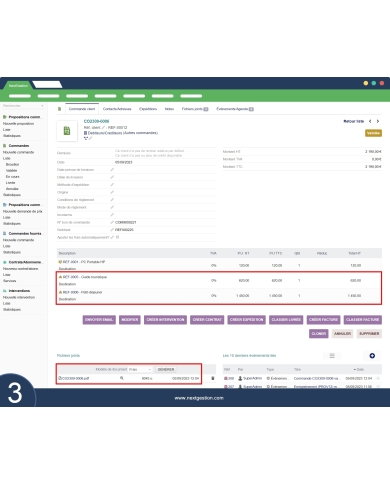Edit planned delivery date pencil icon
Viewport: 390px width, 484px height.
[x=112, y=170]
